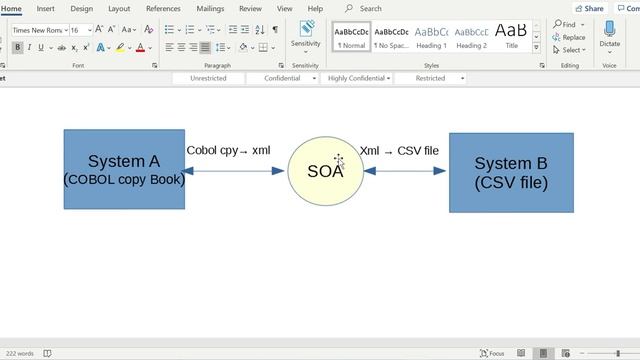Open the Help tab
Screen dimensions: 640x360
[x=315, y=9]
